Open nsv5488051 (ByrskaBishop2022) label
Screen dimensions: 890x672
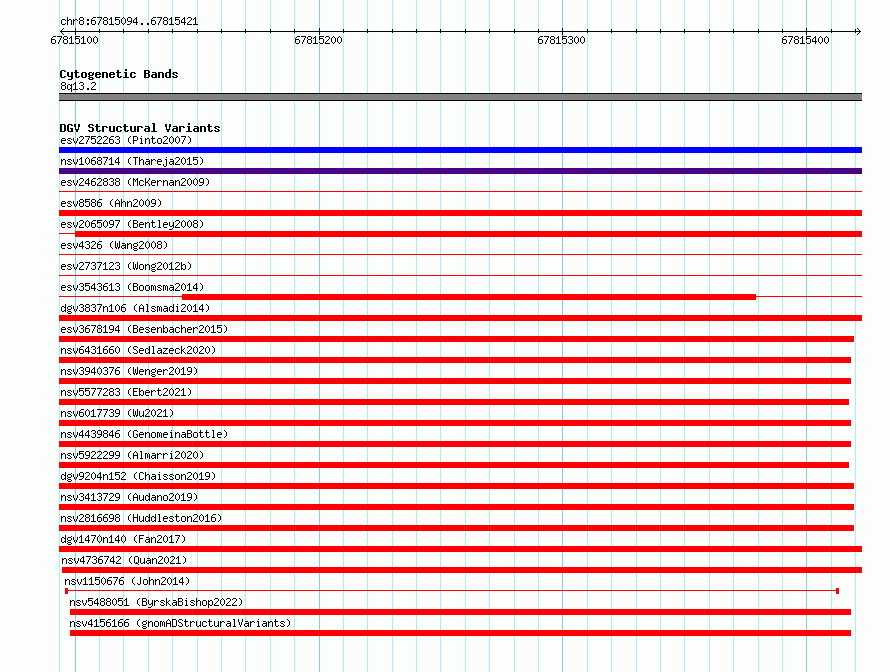pyautogui.click(x=156, y=602)
